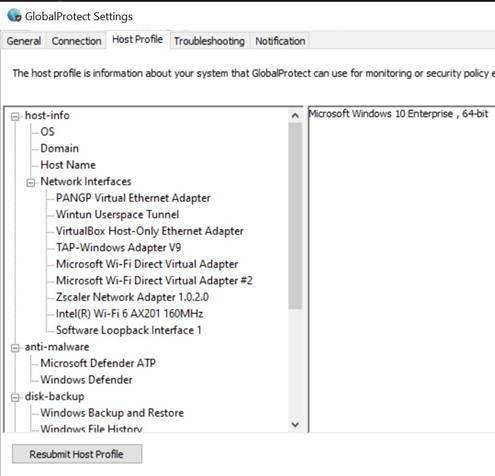Open the Connection tab

[x=76, y=41]
